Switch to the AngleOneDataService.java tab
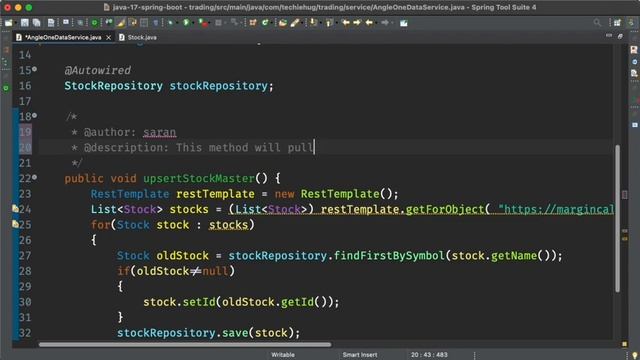This screenshot has height=360, width=640. coord(63,37)
